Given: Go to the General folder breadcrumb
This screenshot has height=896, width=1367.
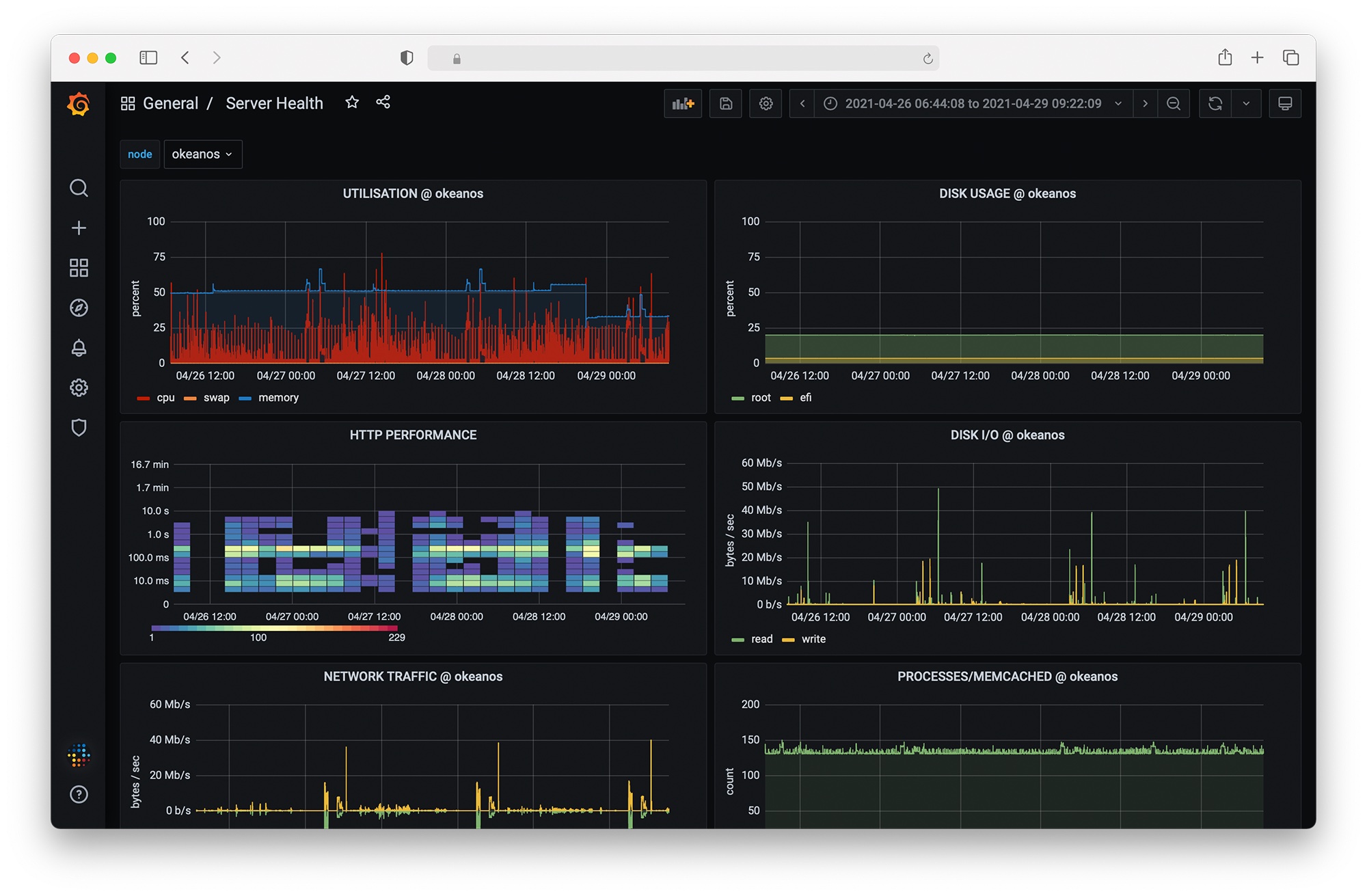Looking at the screenshot, I should (170, 103).
